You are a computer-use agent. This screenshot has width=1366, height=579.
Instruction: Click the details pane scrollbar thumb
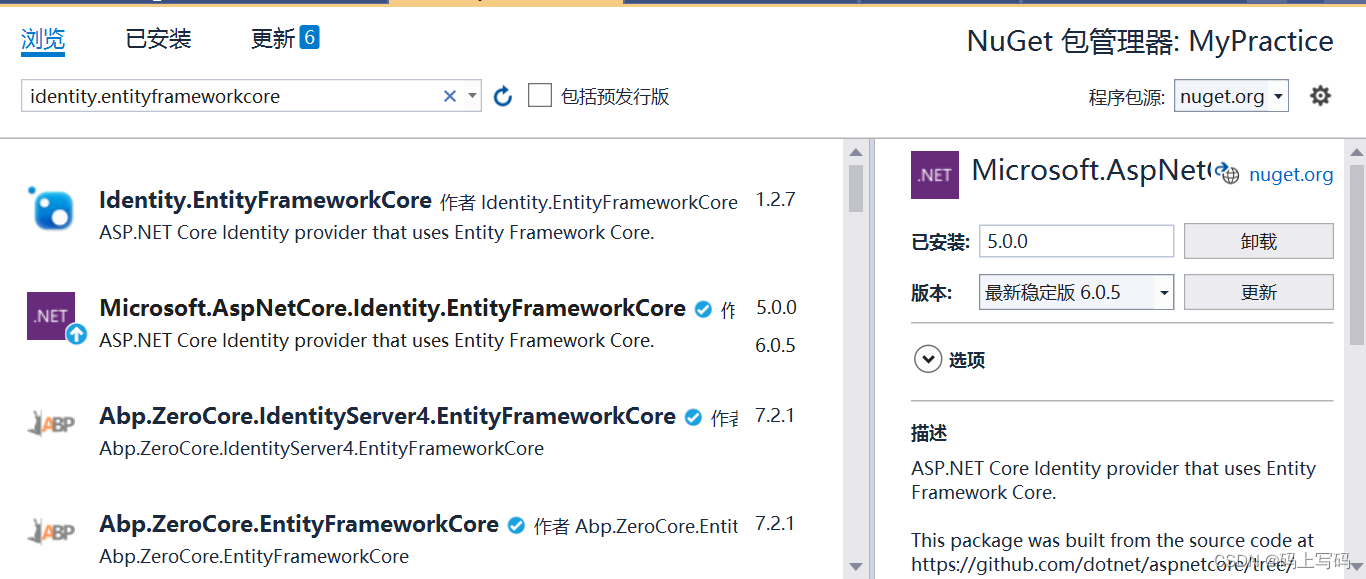point(1356,254)
